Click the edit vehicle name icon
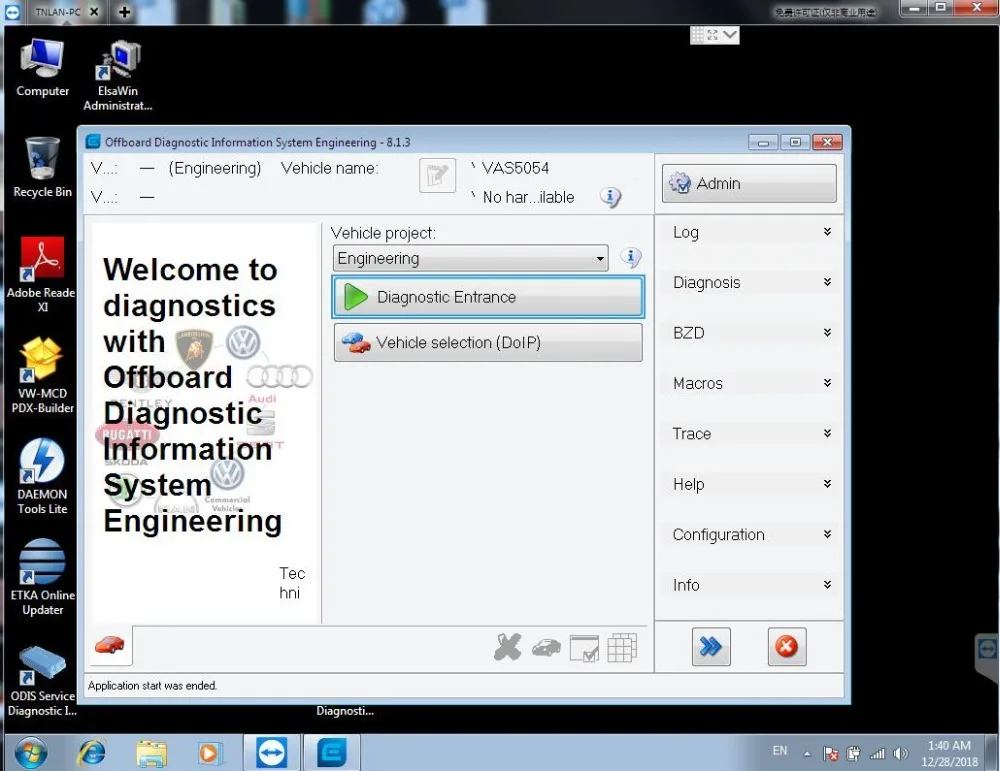This screenshot has width=1000, height=771. point(438,175)
